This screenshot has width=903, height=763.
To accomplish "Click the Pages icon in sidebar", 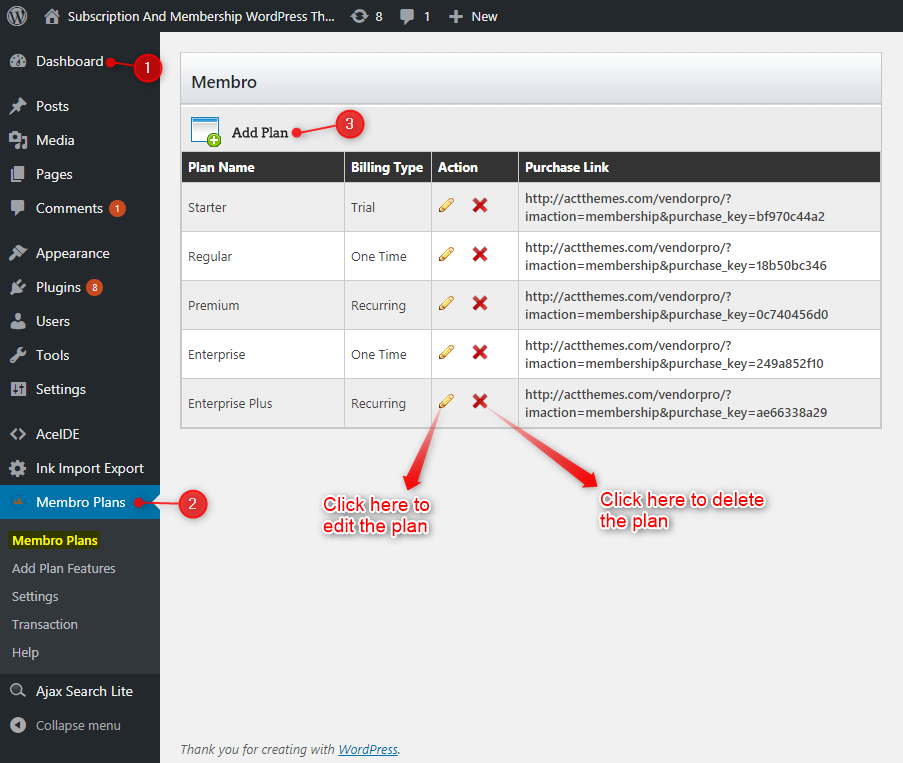I will (18, 174).
